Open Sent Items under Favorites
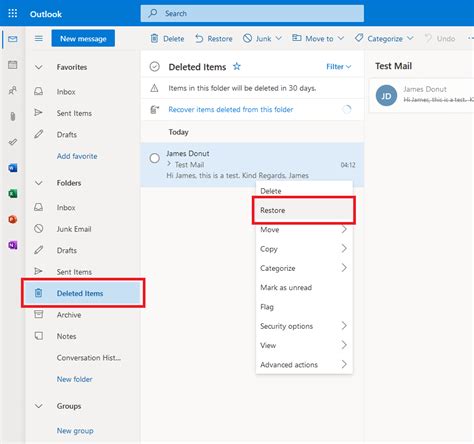Viewport: 474px width, 444px height. tap(82, 113)
